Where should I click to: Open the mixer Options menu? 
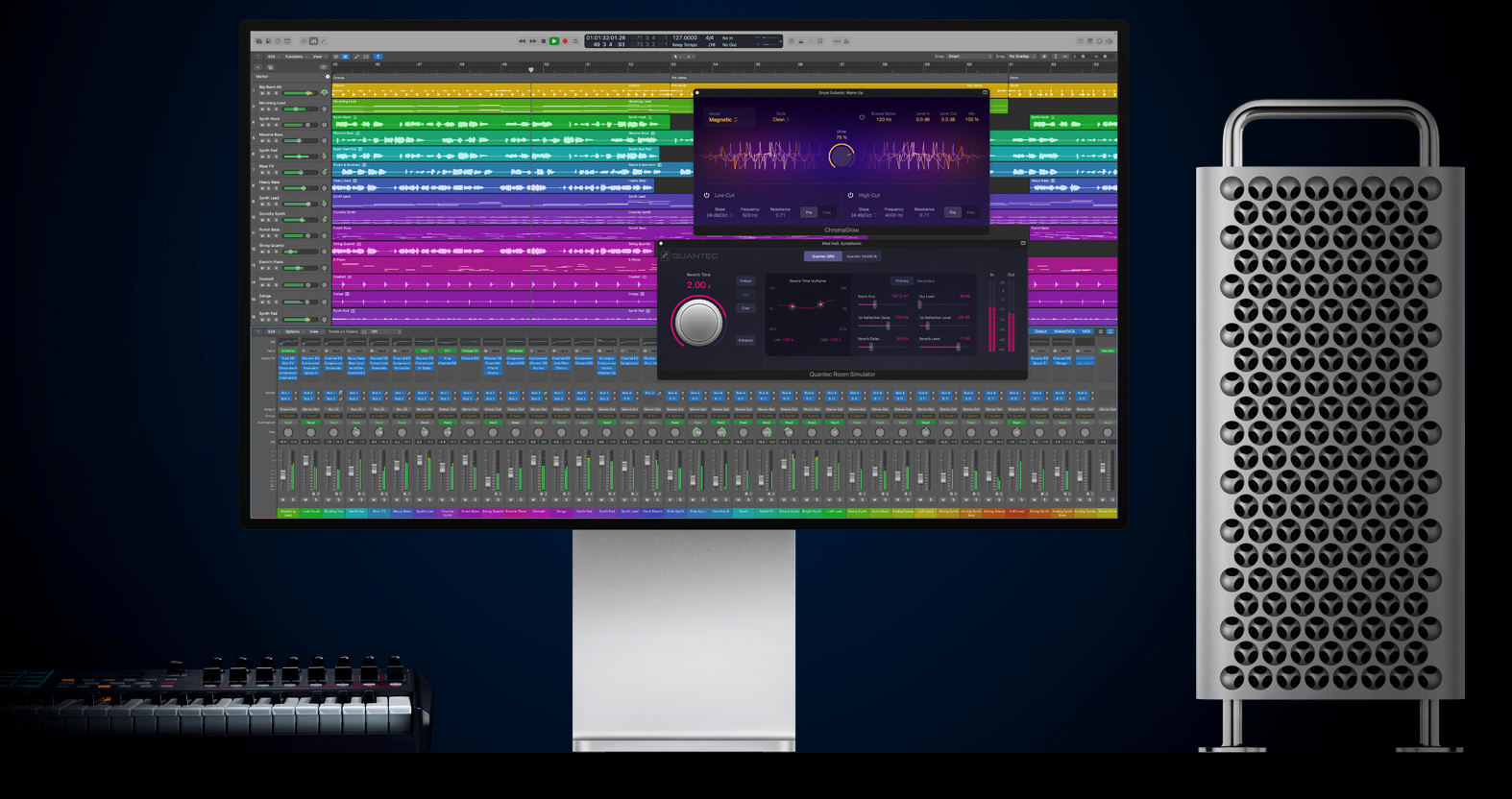point(293,331)
